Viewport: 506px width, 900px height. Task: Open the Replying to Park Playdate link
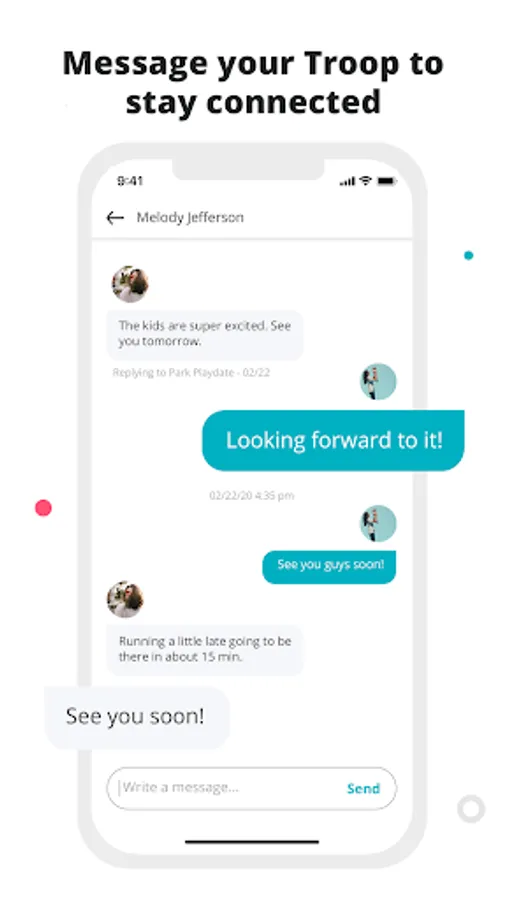tap(191, 373)
